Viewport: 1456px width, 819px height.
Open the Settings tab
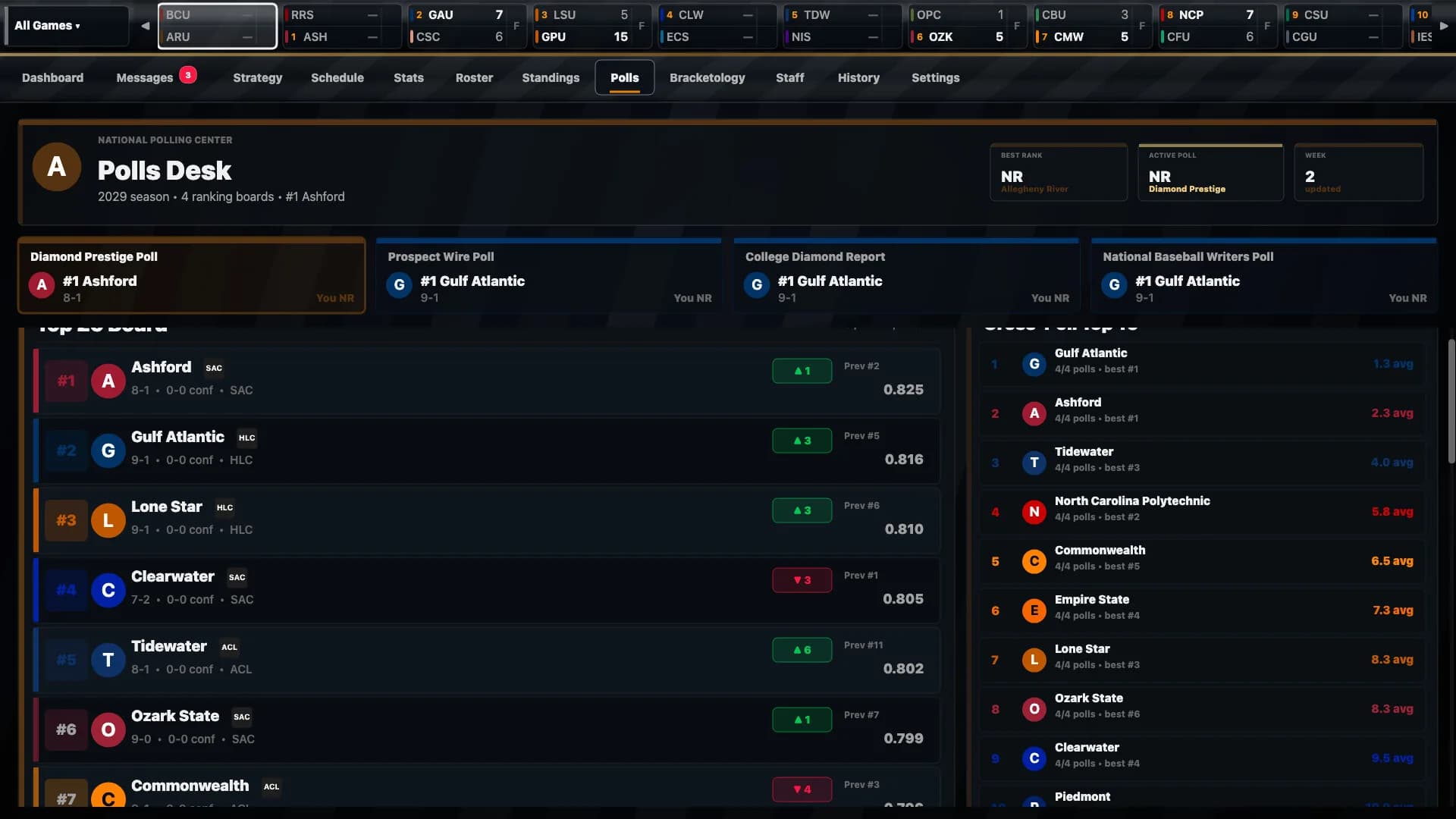(935, 77)
